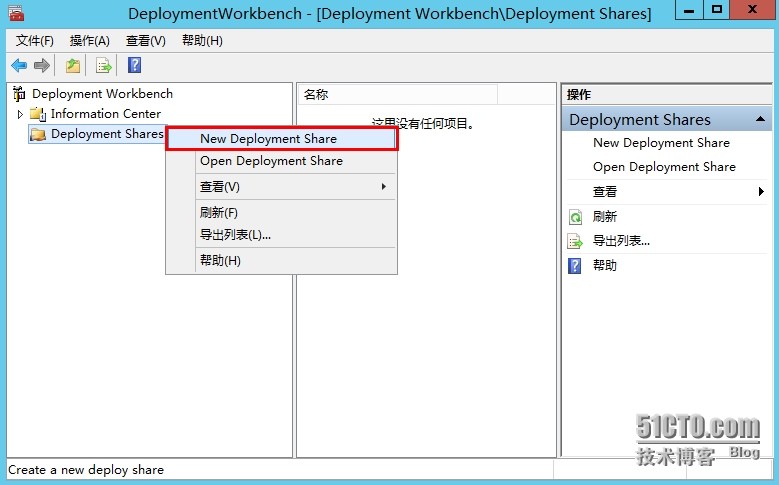Viewport: 779px width, 485px height.
Task: Click 查看 in the Actions pane
Action: [x=605, y=191]
